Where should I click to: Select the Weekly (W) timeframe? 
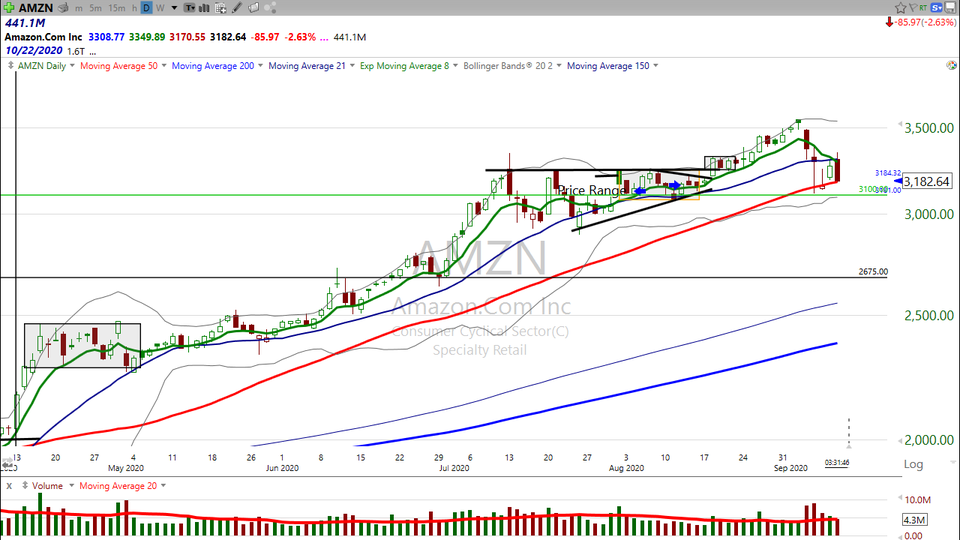pos(160,7)
